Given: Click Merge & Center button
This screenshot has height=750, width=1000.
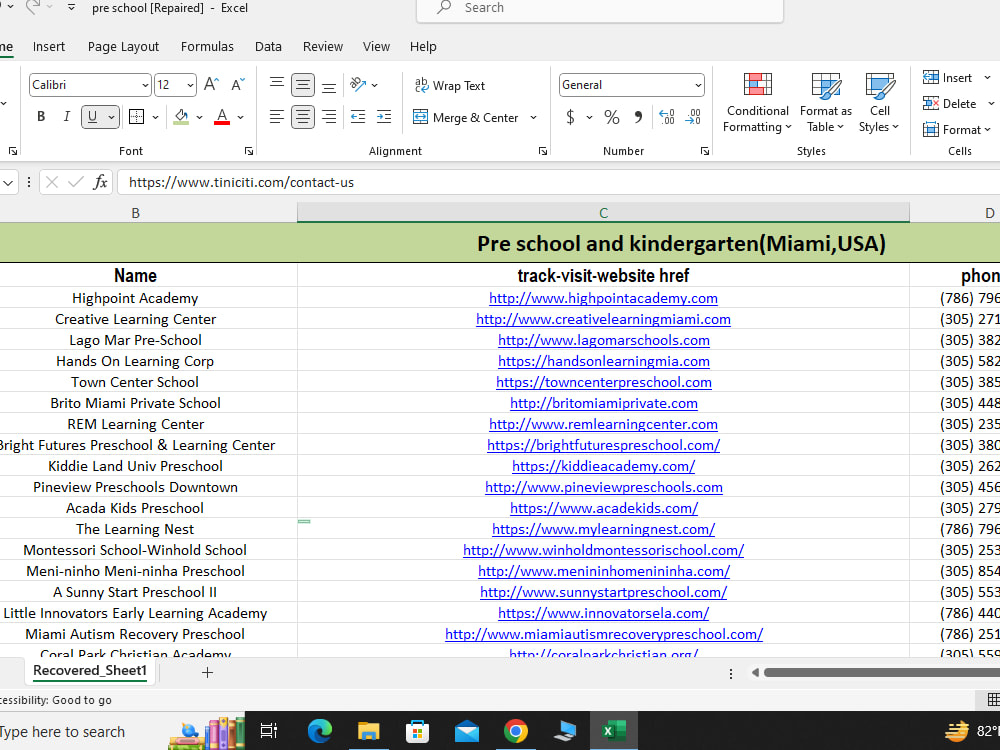Looking at the screenshot, I should pyautogui.click(x=466, y=117).
